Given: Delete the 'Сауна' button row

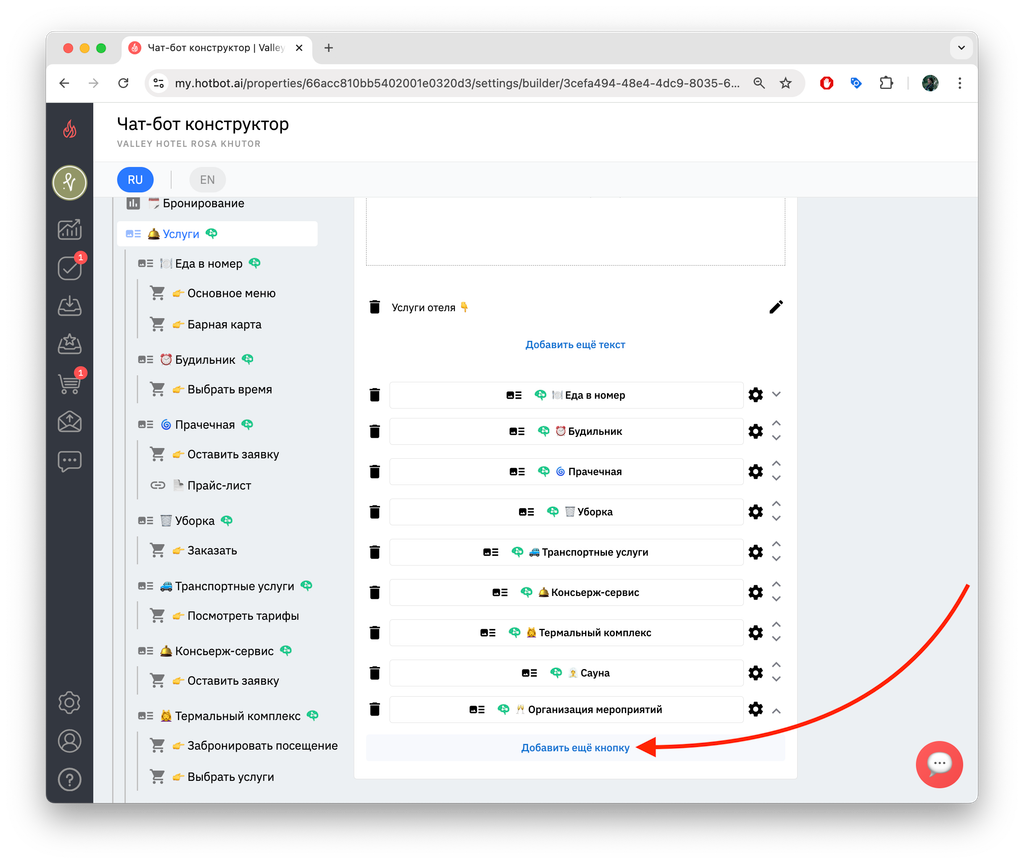Looking at the screenshot, I should click(x=375, y=673).
